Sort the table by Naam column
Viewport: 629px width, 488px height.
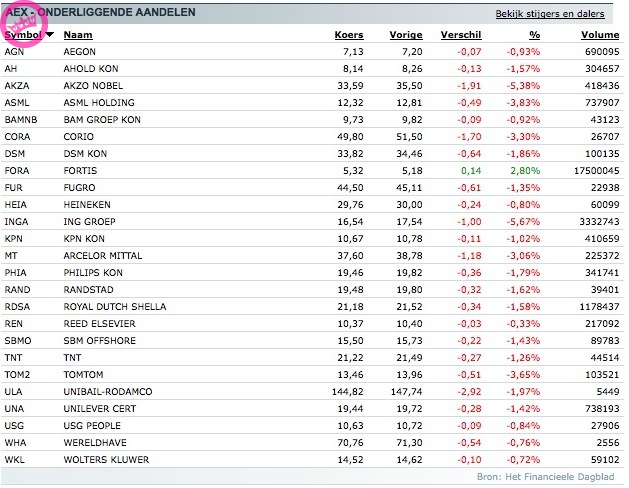pos(78,35)
